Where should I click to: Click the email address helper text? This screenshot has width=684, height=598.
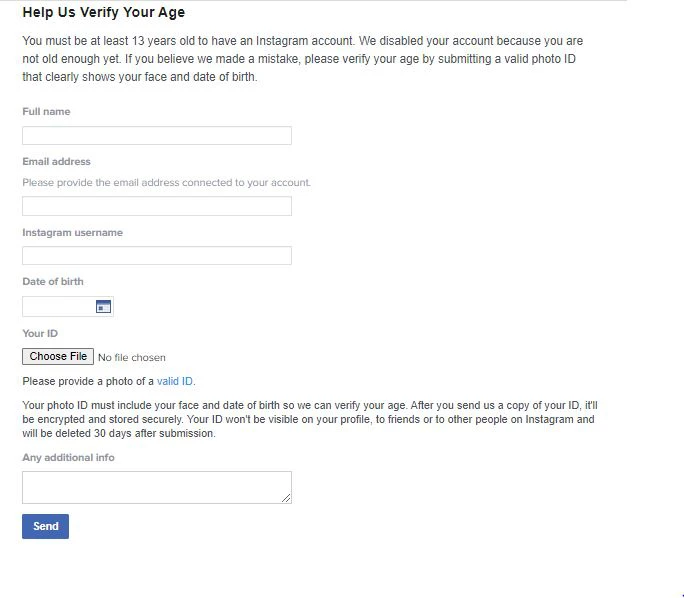point(166,183)
